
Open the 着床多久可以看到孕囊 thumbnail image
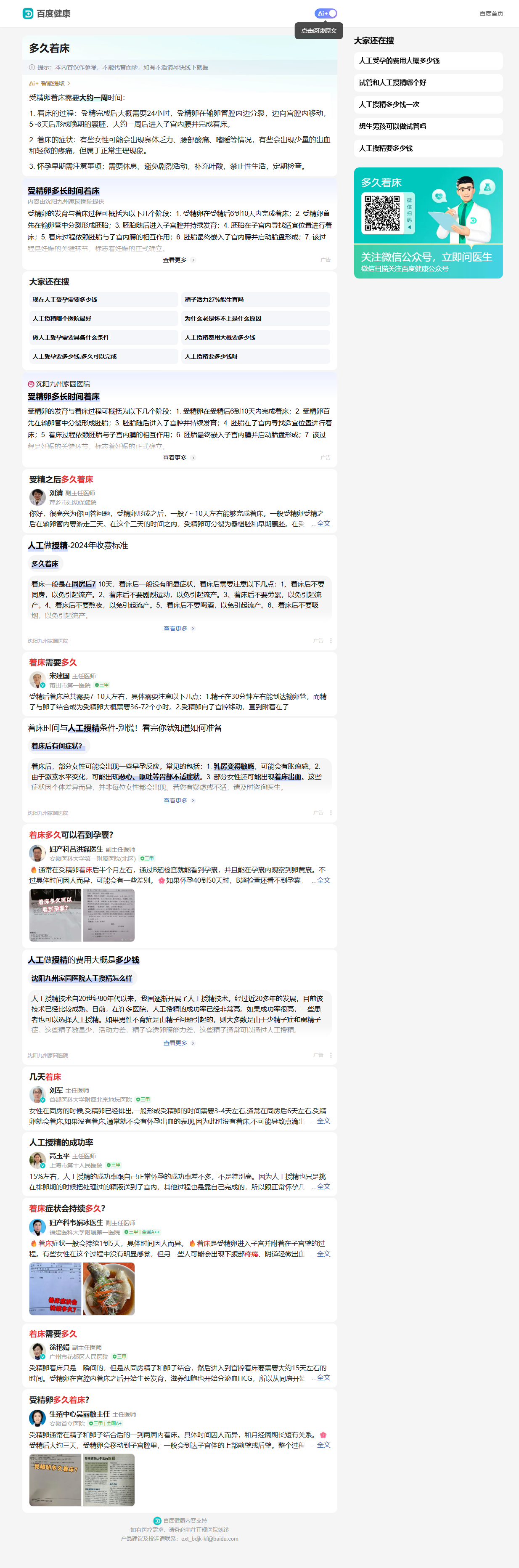pos(56,914)
